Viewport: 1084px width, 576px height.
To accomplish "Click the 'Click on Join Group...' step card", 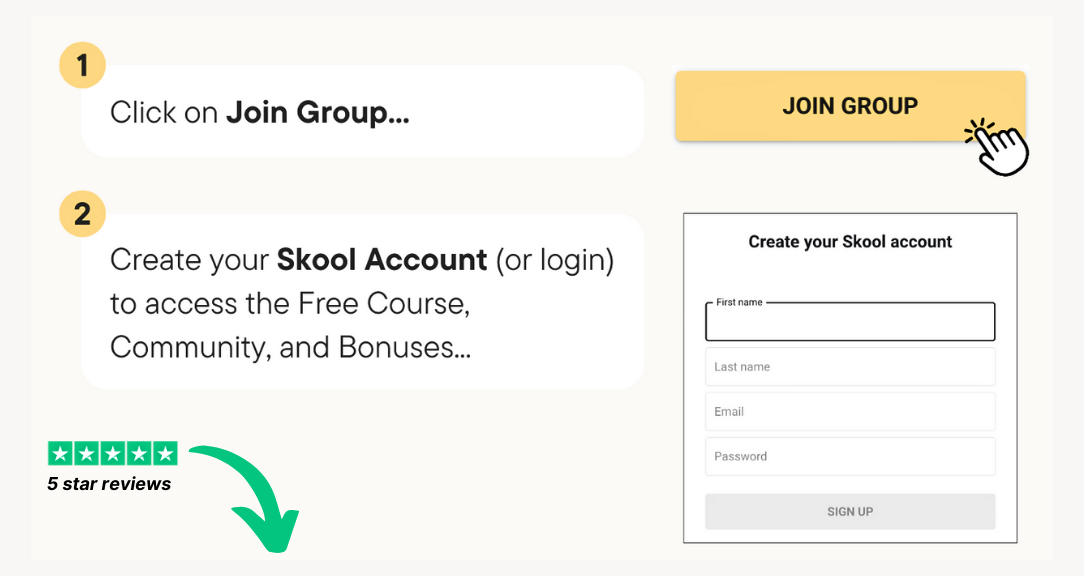I will pyautogui.click(x=363, y=111).
